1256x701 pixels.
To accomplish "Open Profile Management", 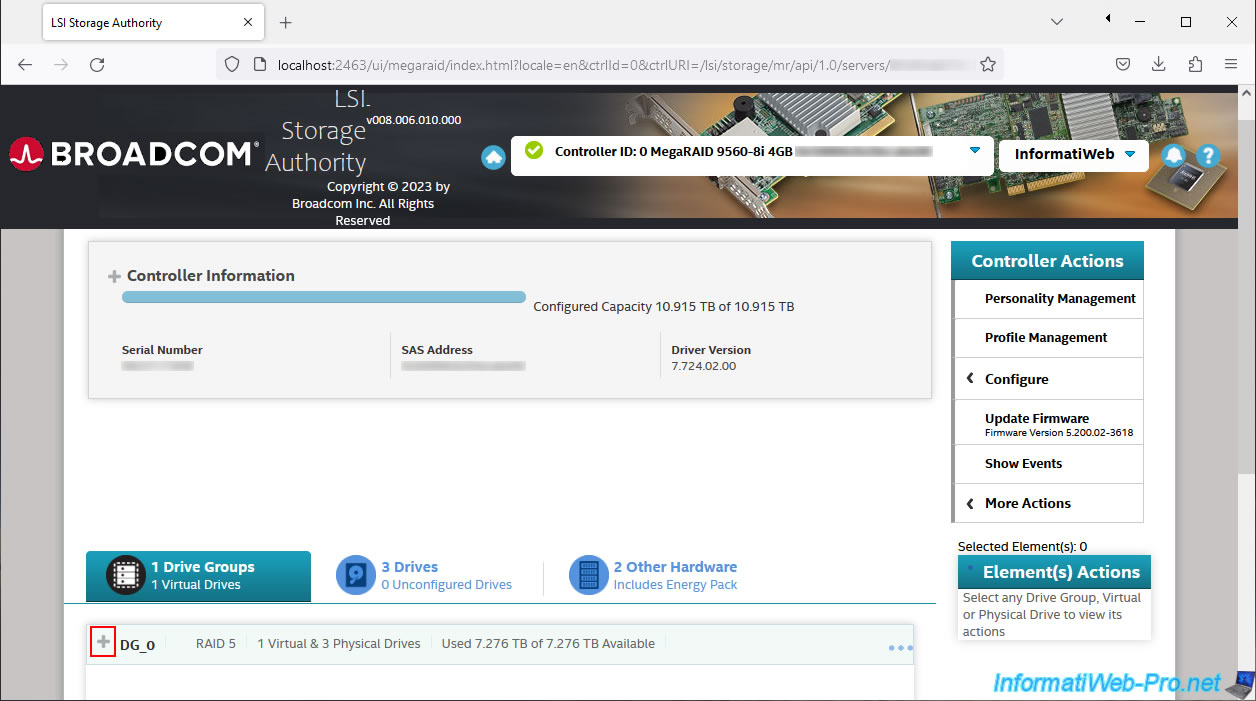I will (x=1047, y=338).
